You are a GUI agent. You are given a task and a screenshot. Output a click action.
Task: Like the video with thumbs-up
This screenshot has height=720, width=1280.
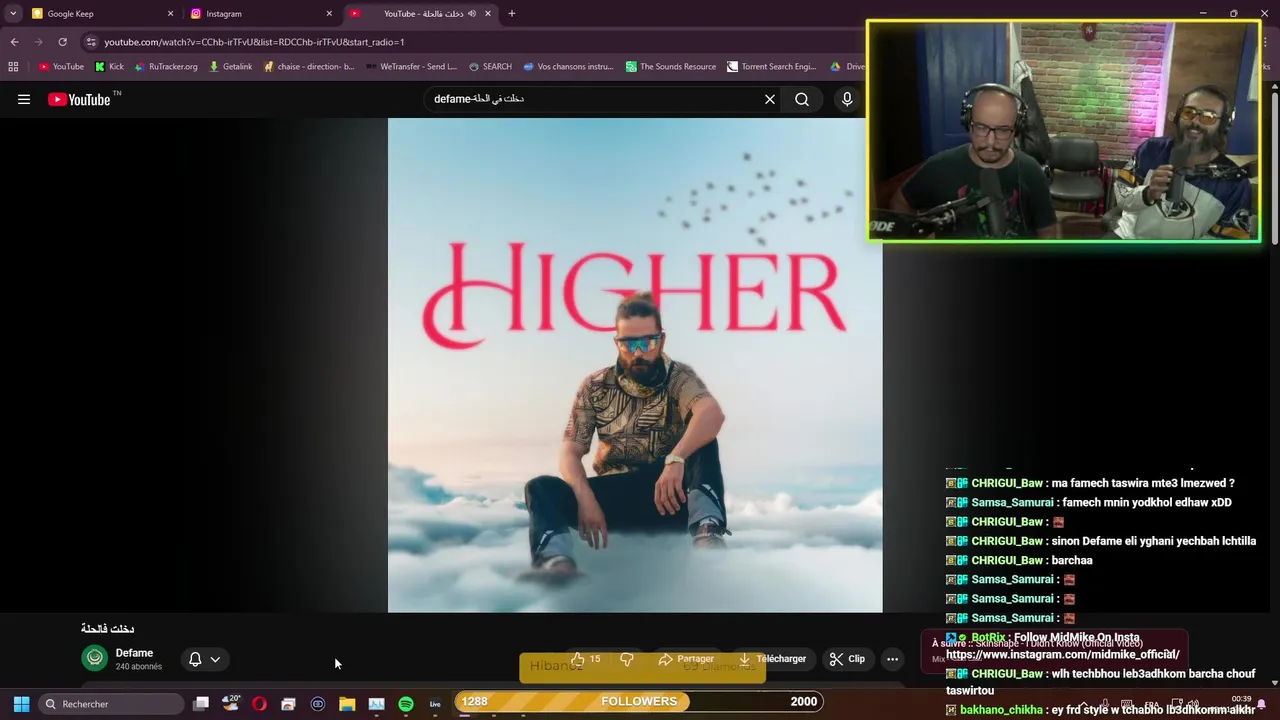pyautogui.click(x=585, y=659)
